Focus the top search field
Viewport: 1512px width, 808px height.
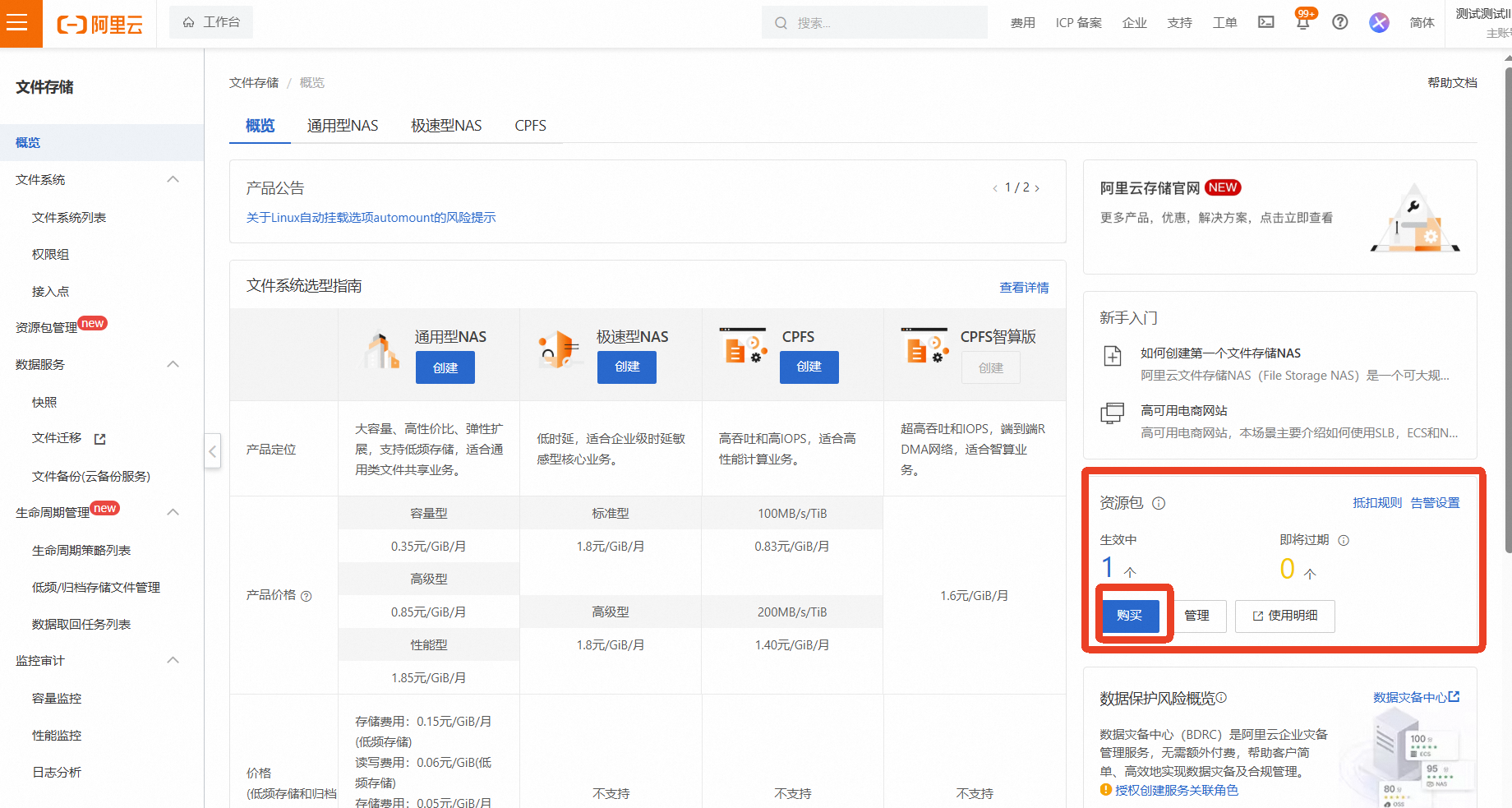874,23
